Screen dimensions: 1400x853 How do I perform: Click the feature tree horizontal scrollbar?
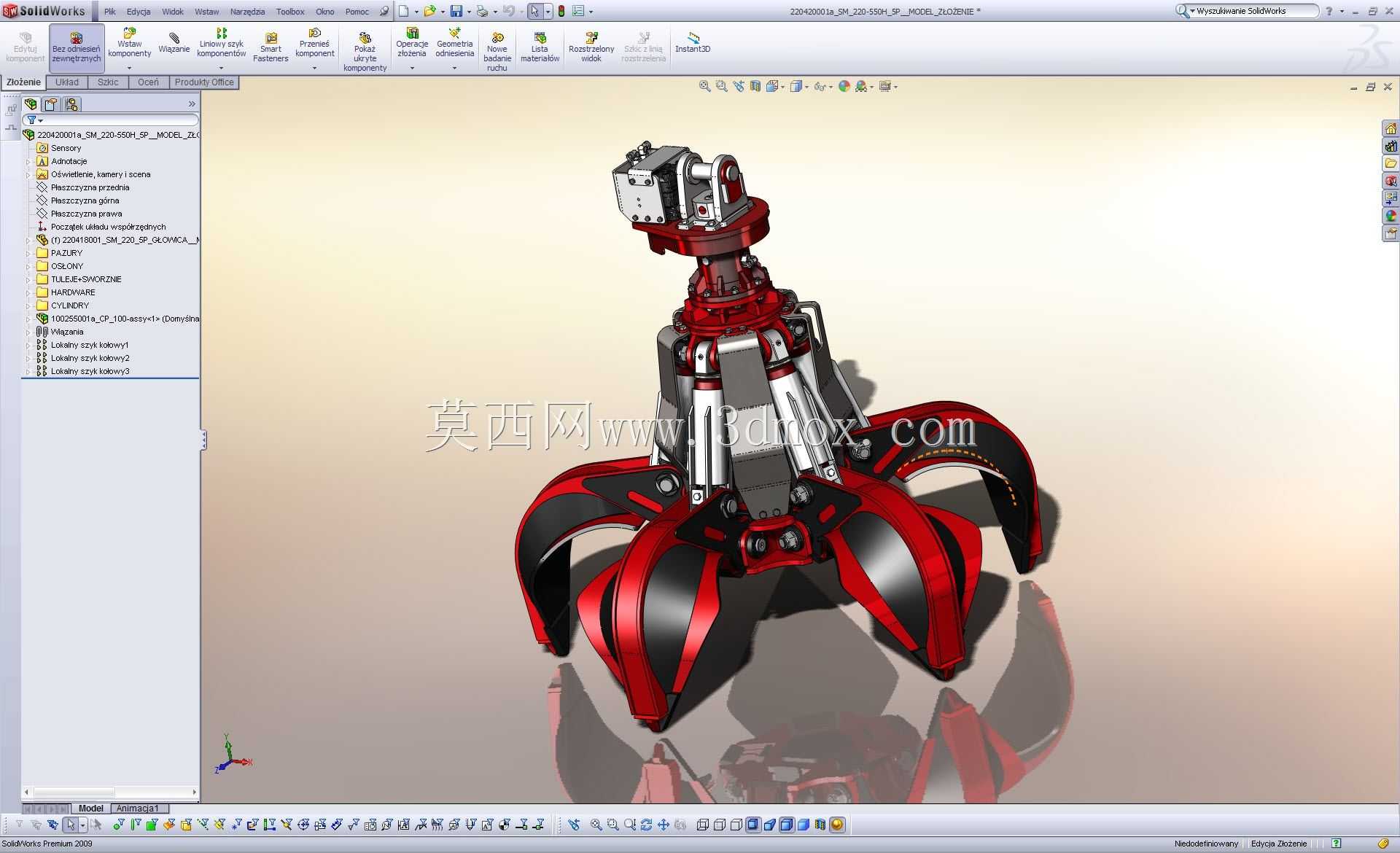[x=111, y=792]
